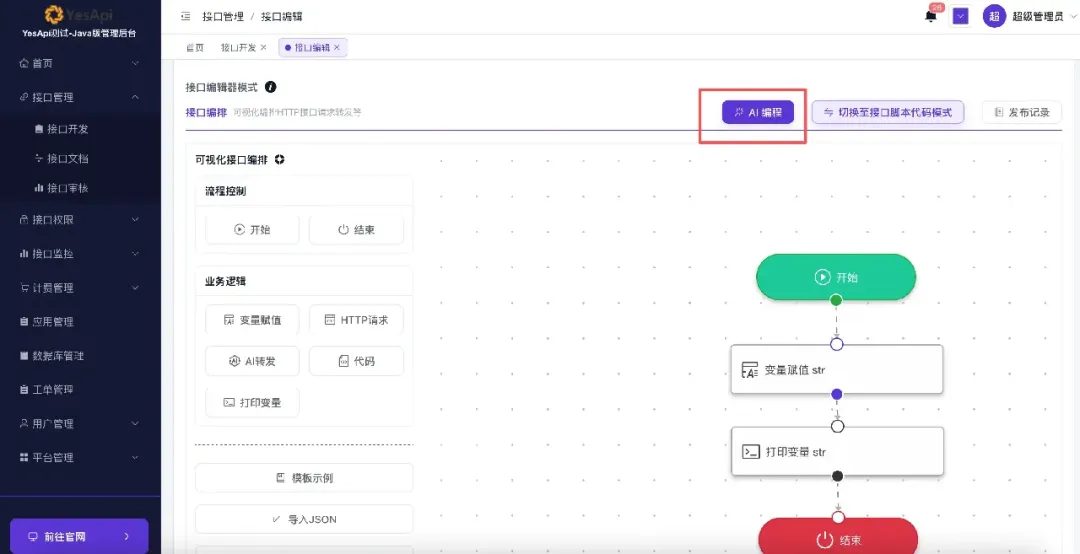
Task: Click the green output port of 开始 node
Action: pyautogui.click(x=836, y=300)
